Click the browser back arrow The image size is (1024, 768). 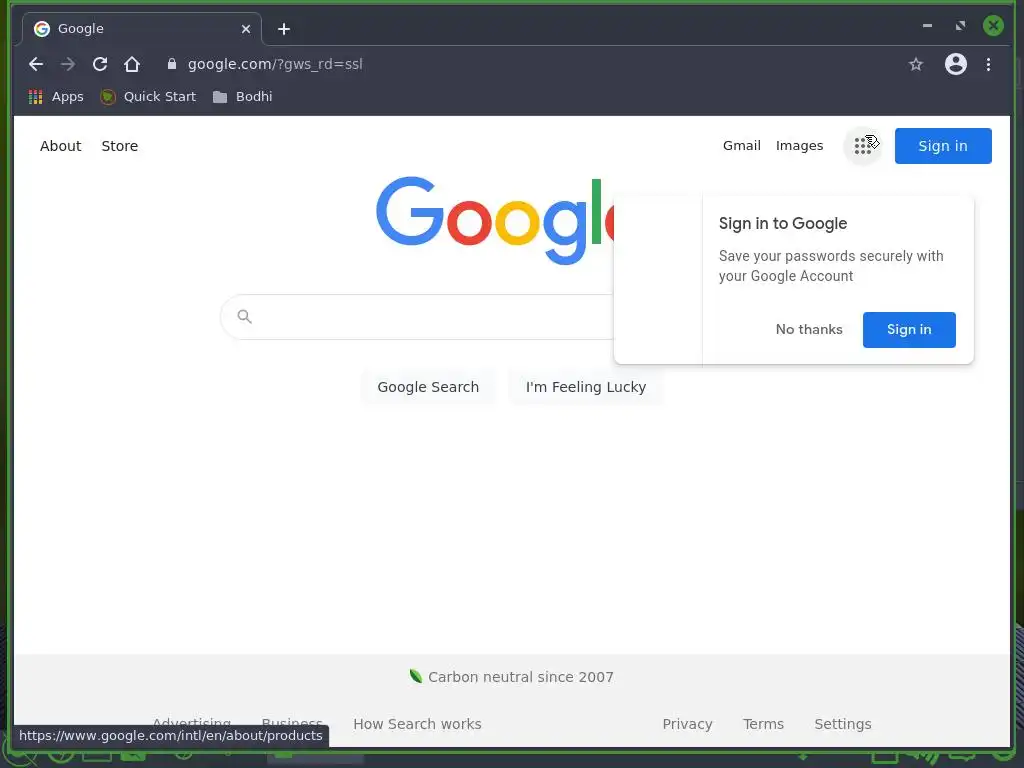point(36,64)
